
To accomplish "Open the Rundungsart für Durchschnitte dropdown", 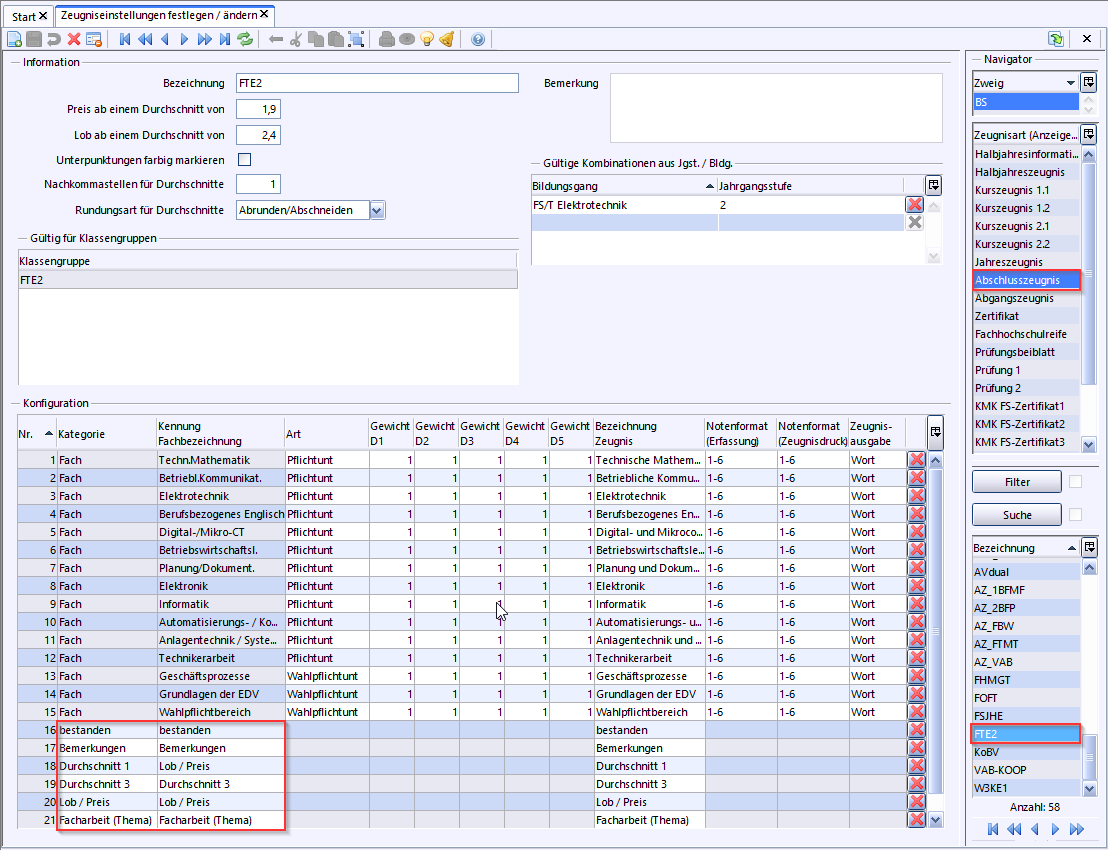I will tap(376, 210).
